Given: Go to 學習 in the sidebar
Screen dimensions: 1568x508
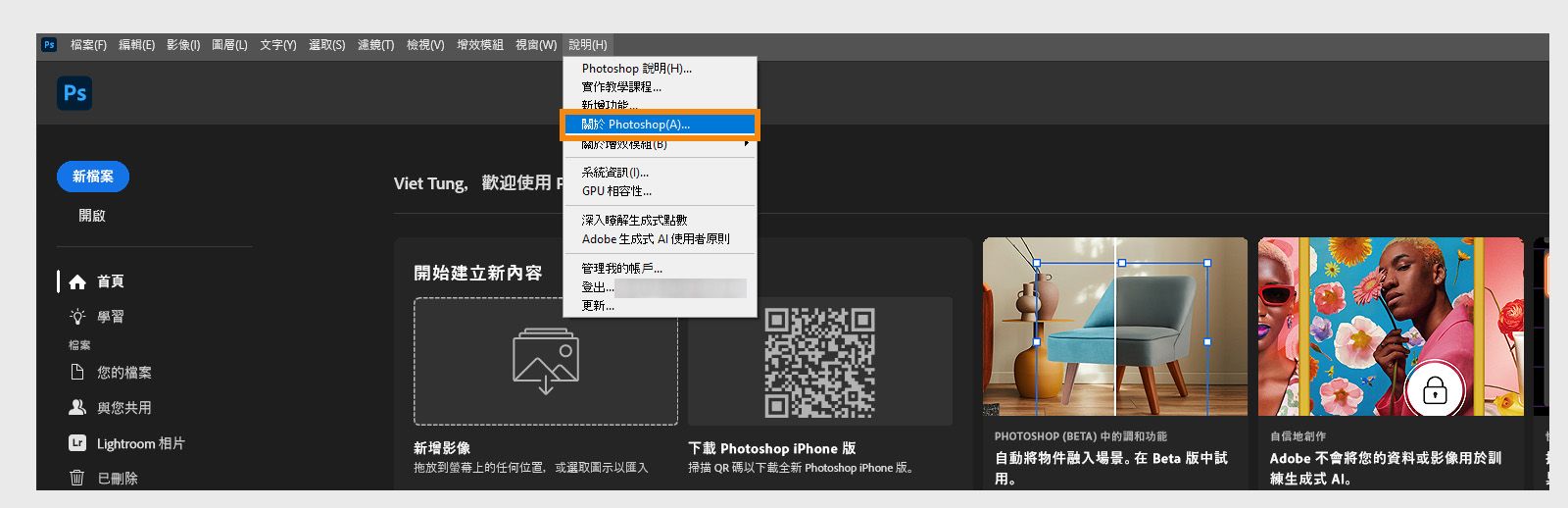Looking at the screenshot, I should (110, 317).
